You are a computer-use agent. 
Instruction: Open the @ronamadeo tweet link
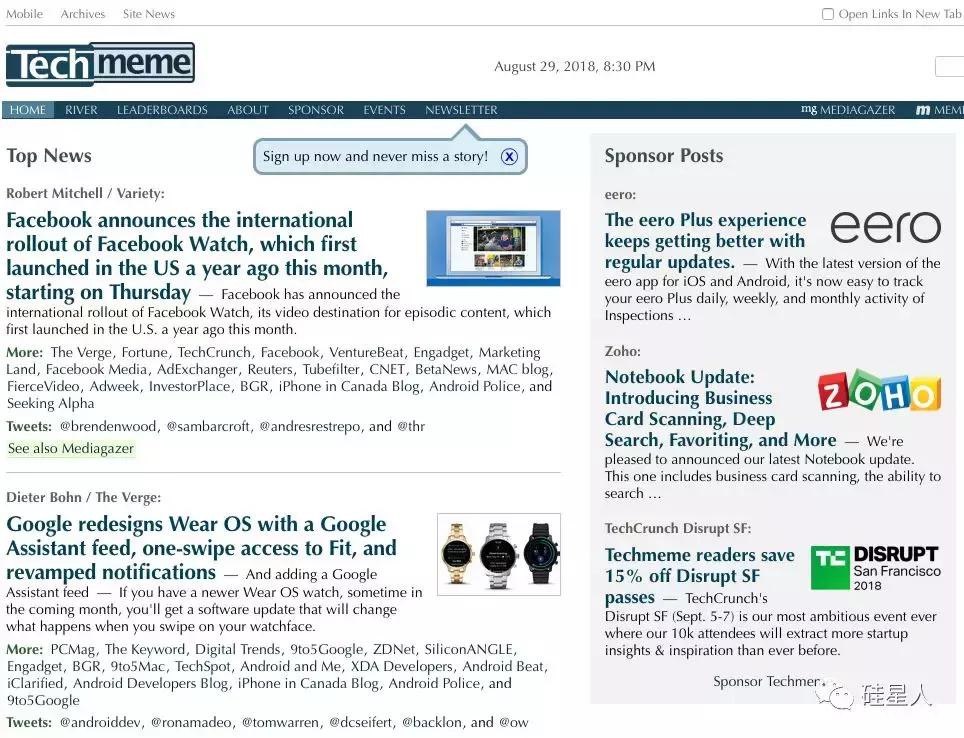[191, 723]
